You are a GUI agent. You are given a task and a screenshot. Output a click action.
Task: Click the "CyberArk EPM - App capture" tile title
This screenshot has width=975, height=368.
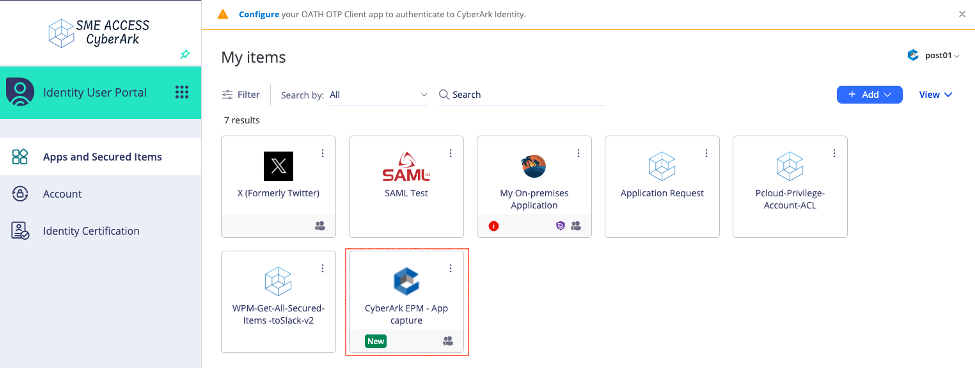pos(406,315)
